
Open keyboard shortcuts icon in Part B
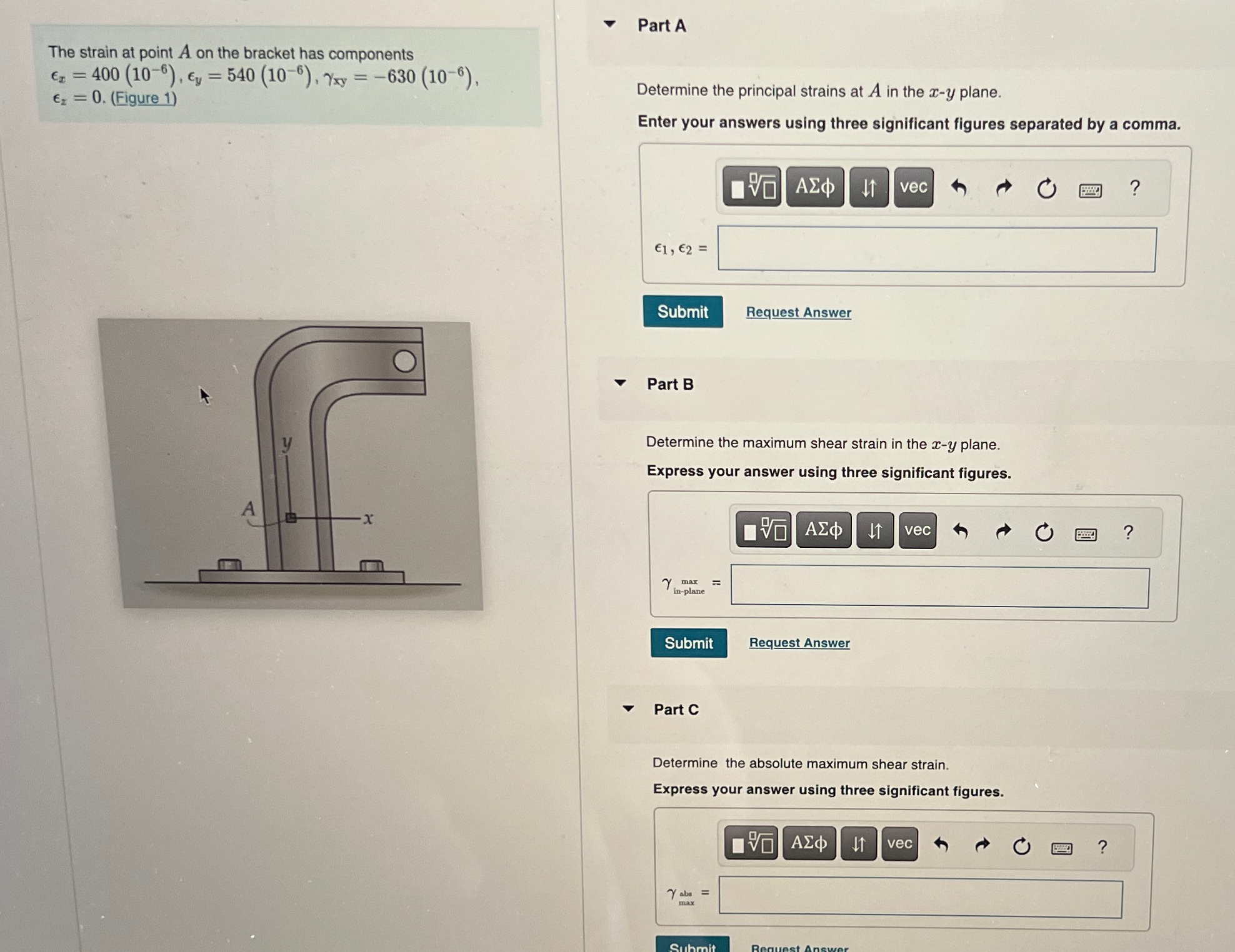pos(1086,534)
